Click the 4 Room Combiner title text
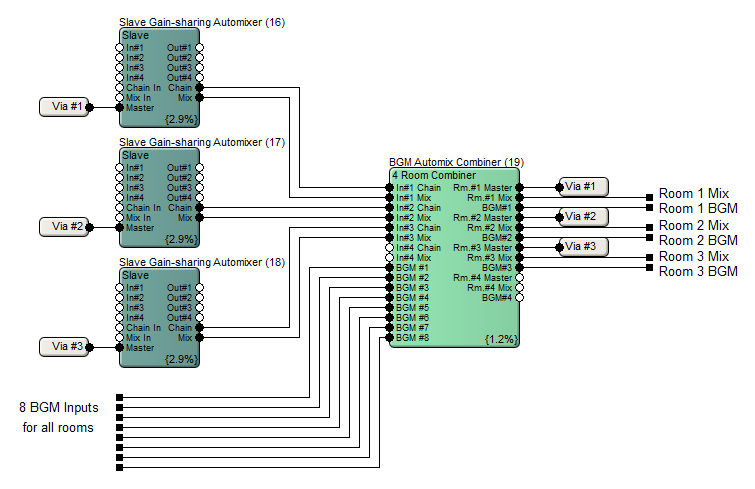755x489 pixels. (x=434, y=175)
